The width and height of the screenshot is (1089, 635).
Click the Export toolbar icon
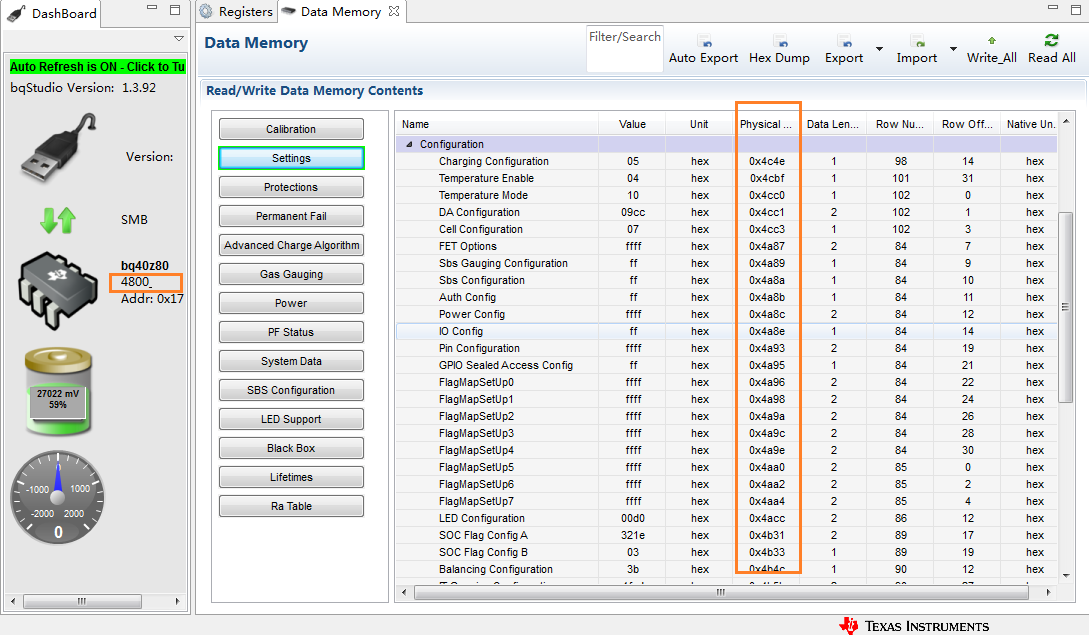tap(844, 41)
